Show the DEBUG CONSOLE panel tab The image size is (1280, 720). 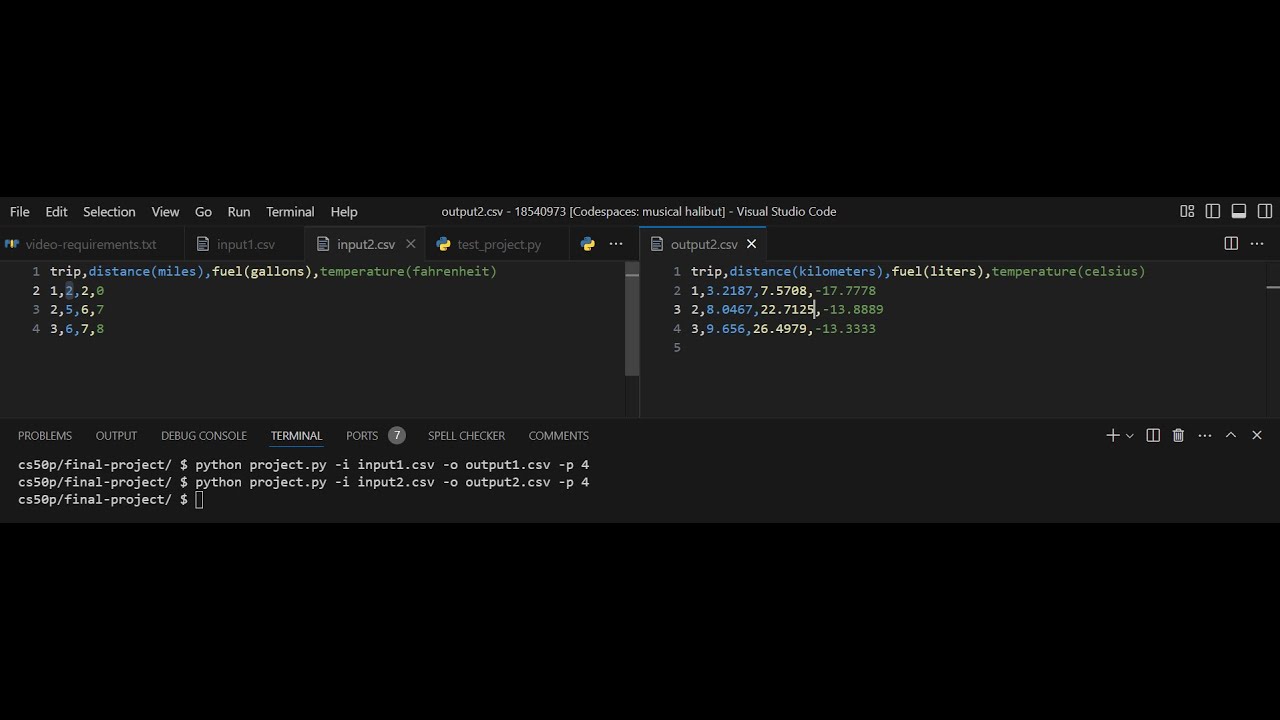[204, 435]
